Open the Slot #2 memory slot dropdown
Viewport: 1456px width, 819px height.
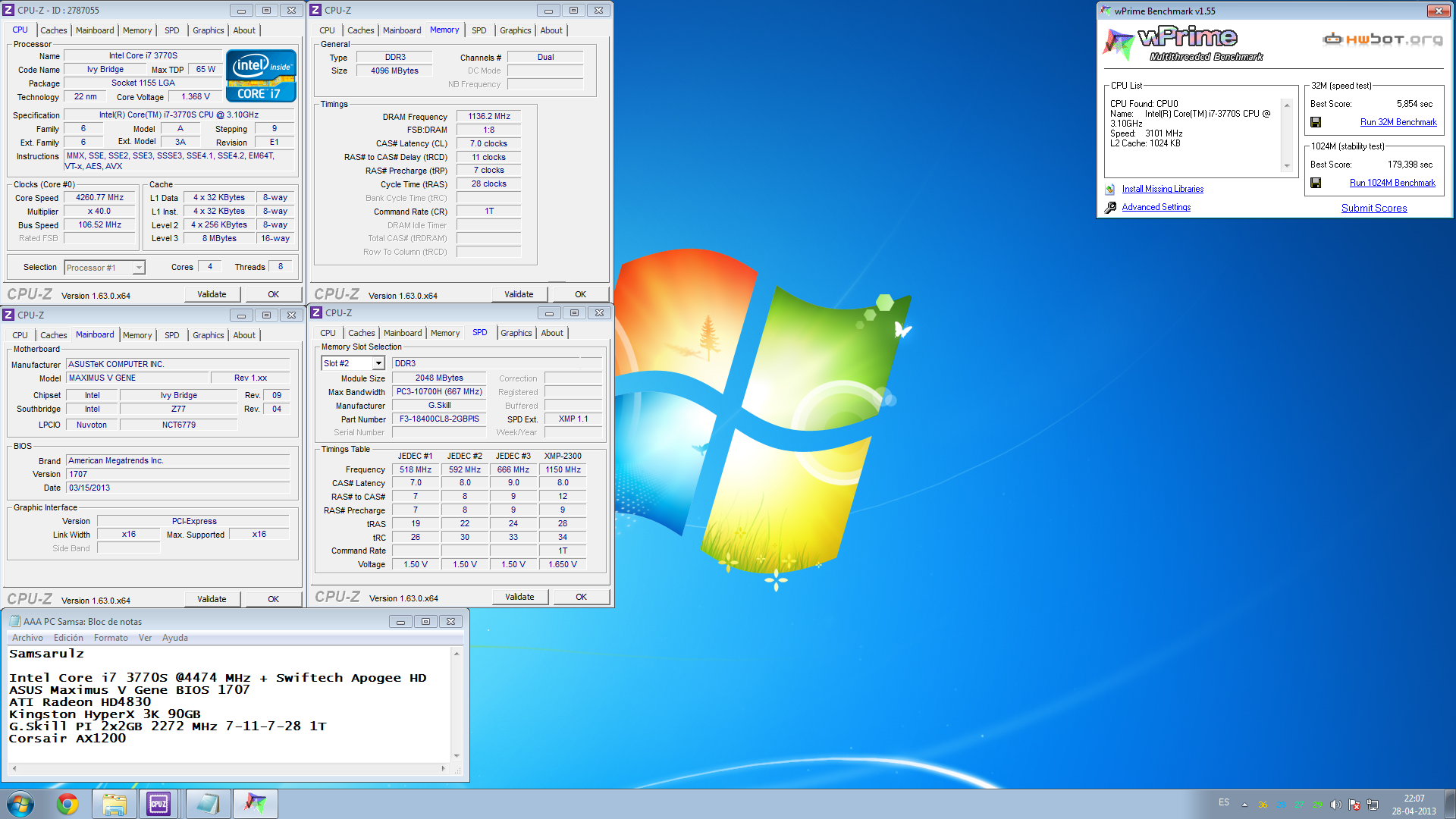click(x=378, y=363)
